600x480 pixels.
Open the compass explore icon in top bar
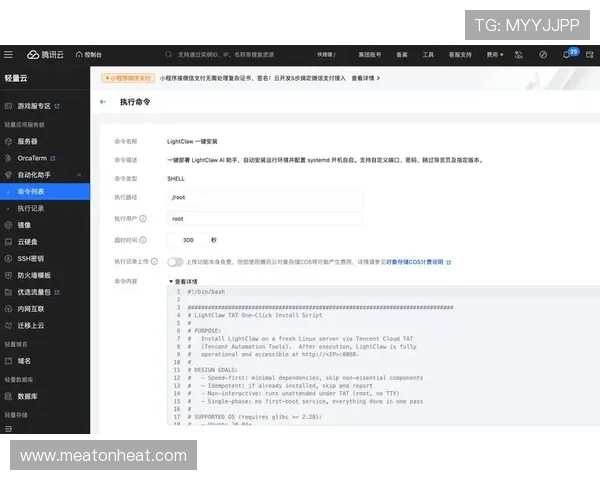(x=543, y=55)
